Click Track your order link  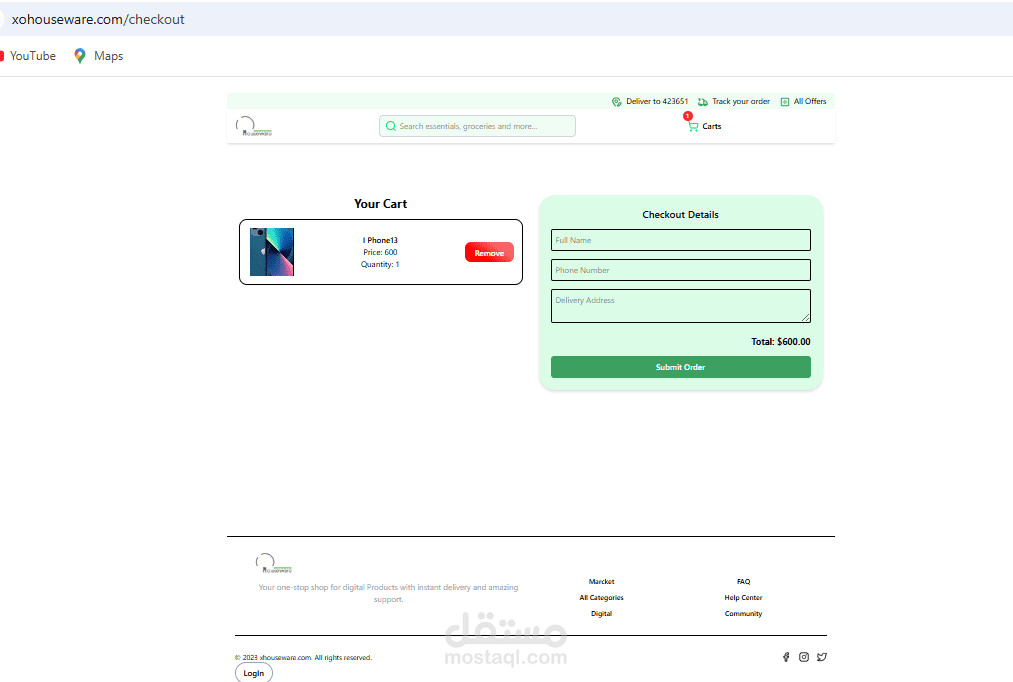pos(741,101)
